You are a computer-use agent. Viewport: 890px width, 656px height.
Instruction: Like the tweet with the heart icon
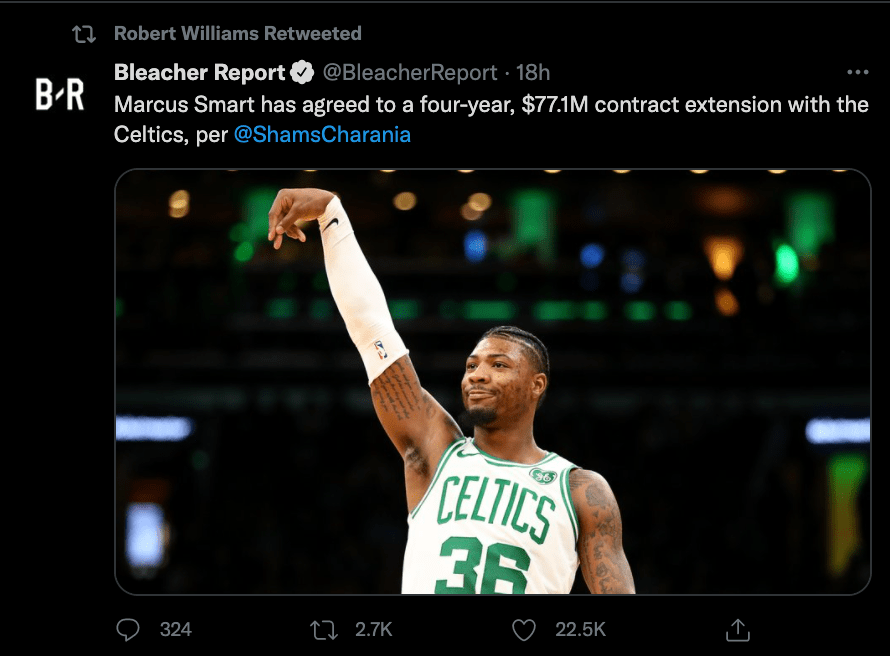click(524, 629)
